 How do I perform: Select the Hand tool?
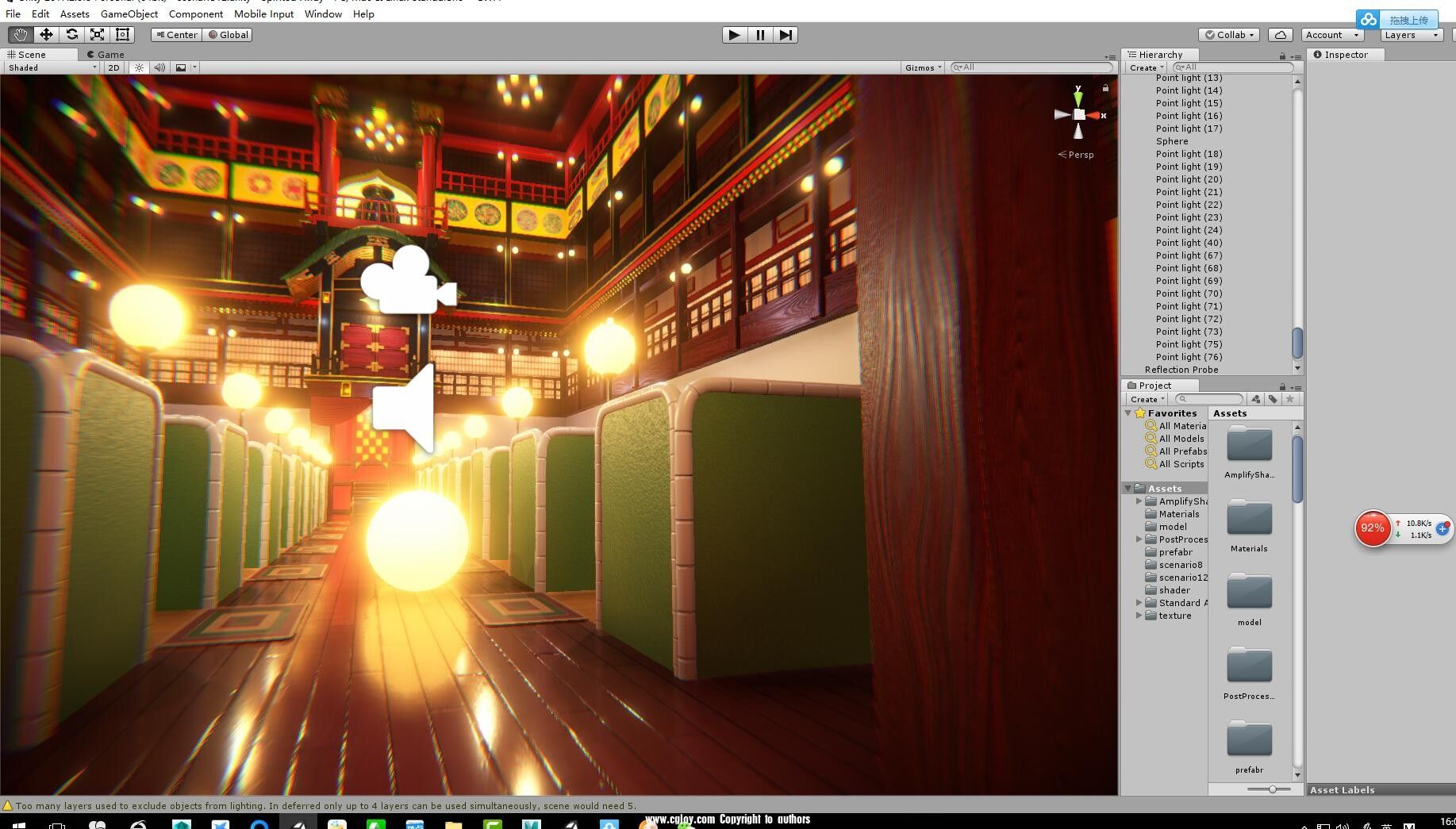20,34
